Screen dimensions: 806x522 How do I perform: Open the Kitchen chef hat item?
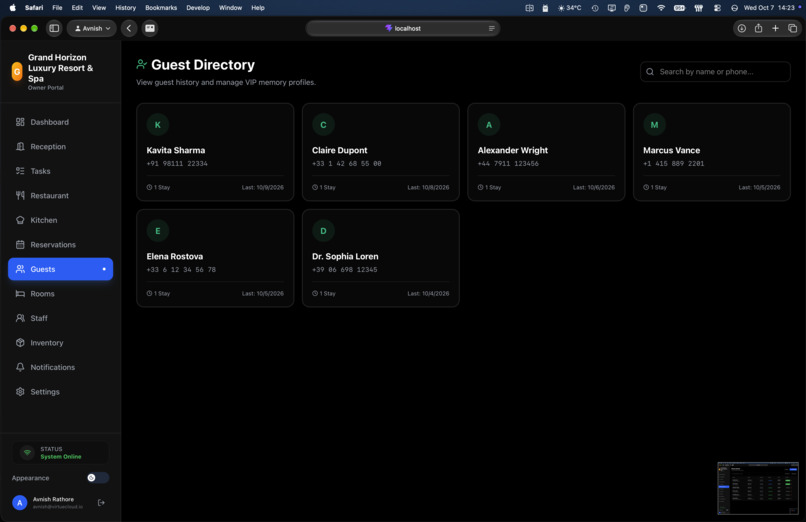[61, 220]
